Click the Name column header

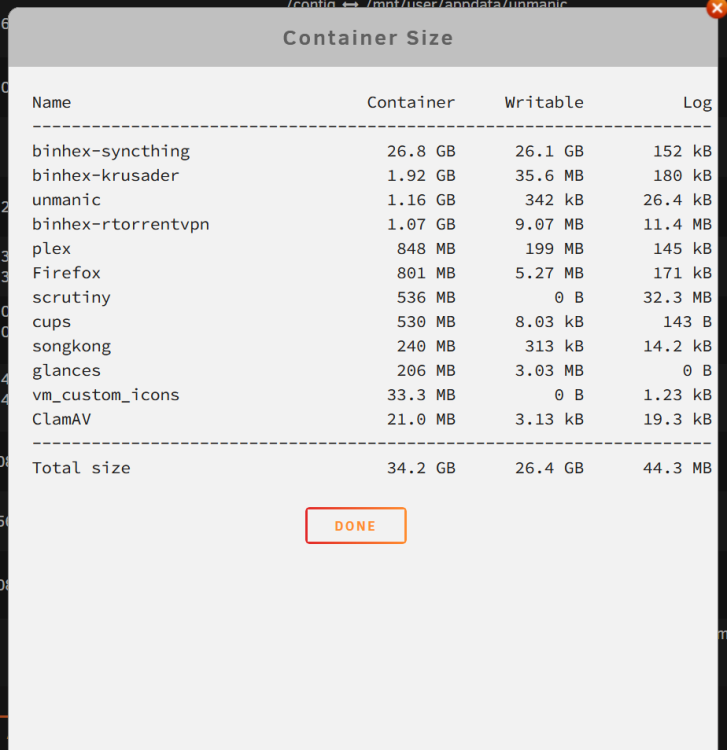point(52,102)
